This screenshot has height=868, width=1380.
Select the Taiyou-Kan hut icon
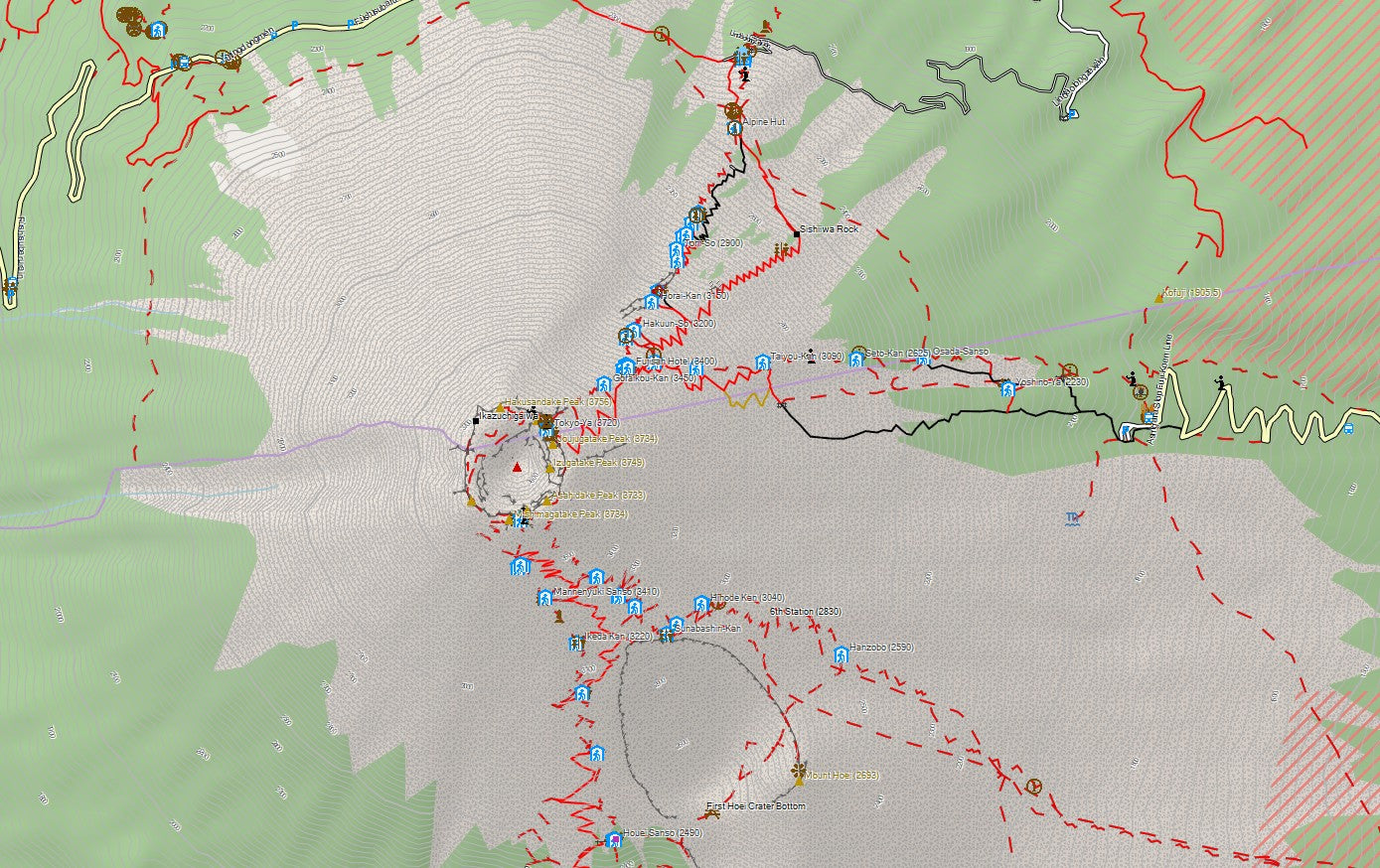pos(762,362)
